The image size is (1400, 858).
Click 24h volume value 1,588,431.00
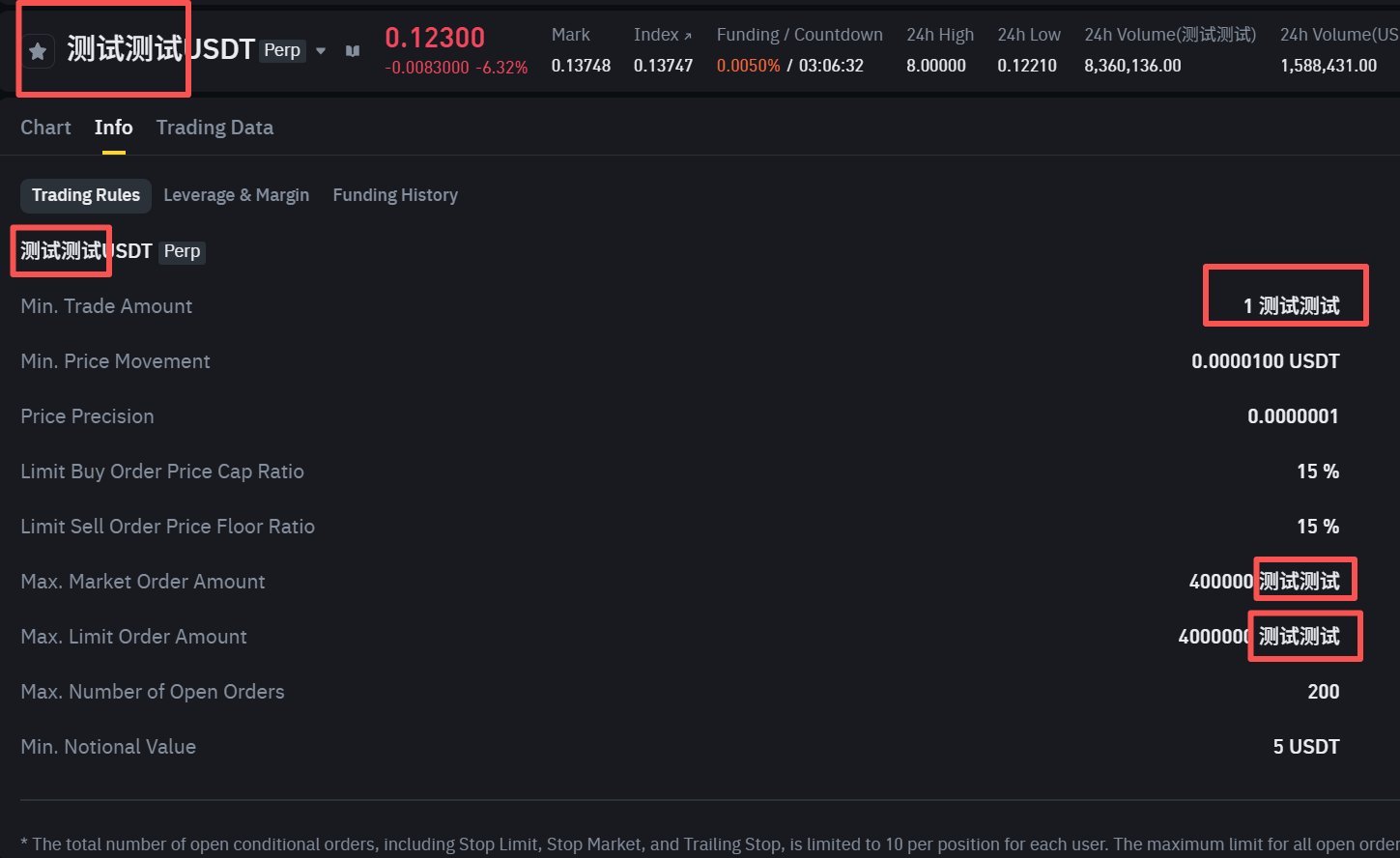(1329, 66)
